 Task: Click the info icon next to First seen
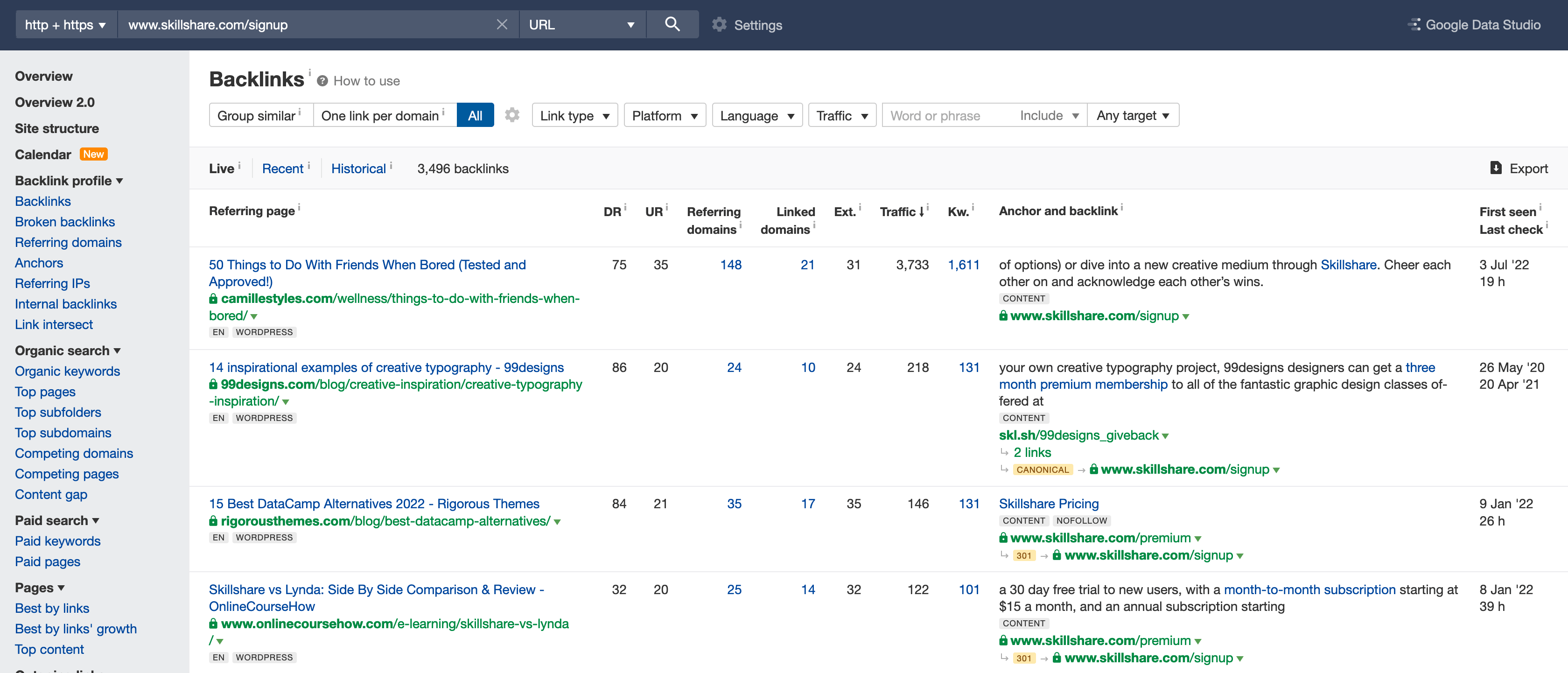(1540, 208)
